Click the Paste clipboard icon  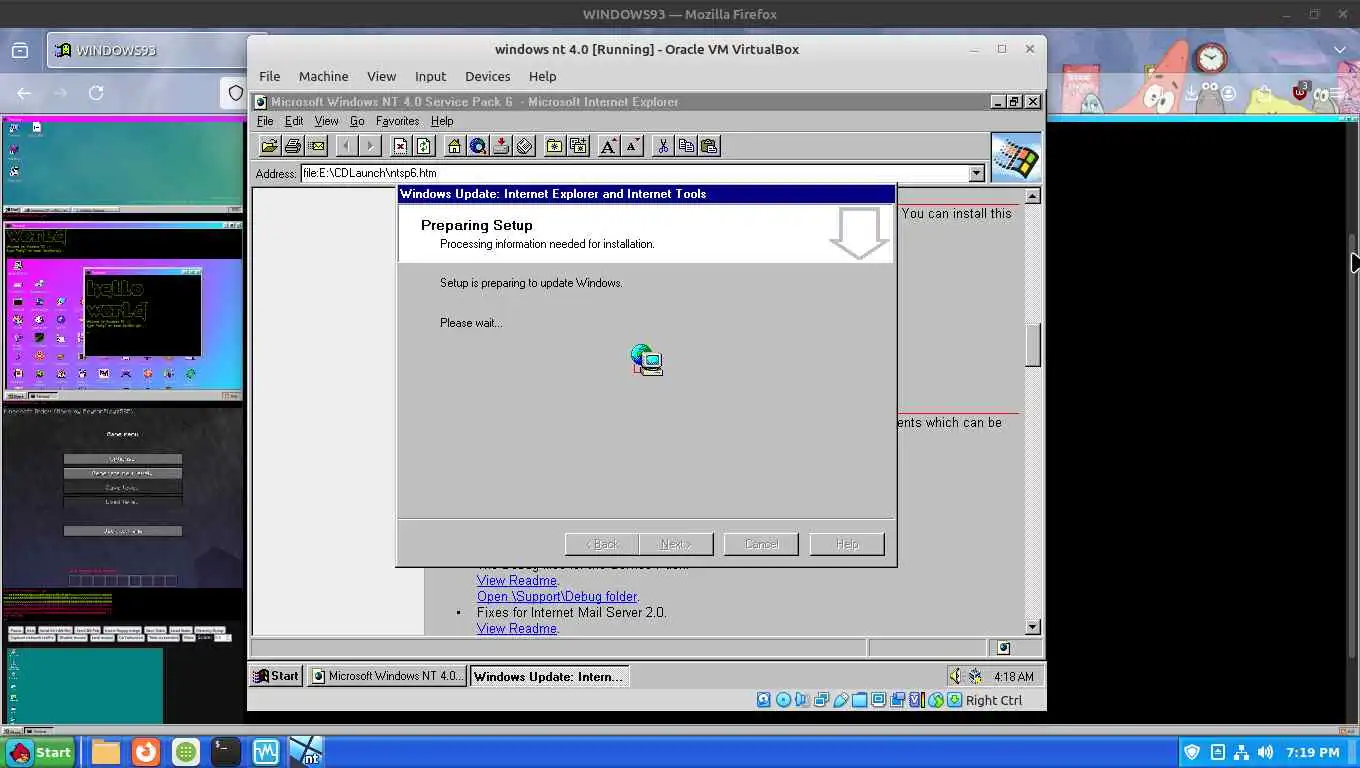710,146
